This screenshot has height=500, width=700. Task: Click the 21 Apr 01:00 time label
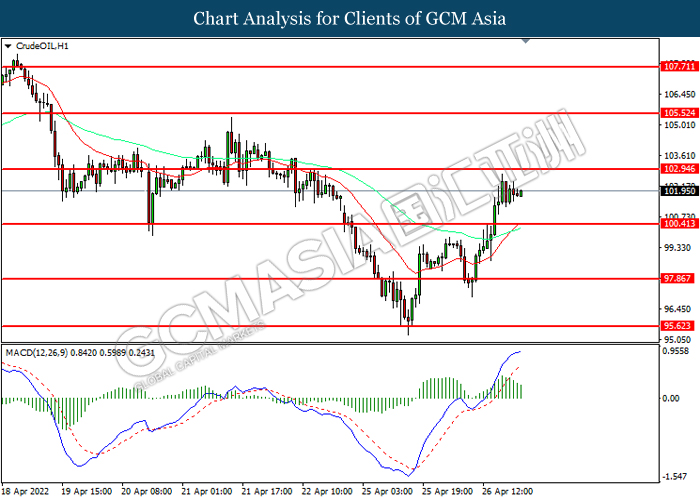click(x=207, y=492)
